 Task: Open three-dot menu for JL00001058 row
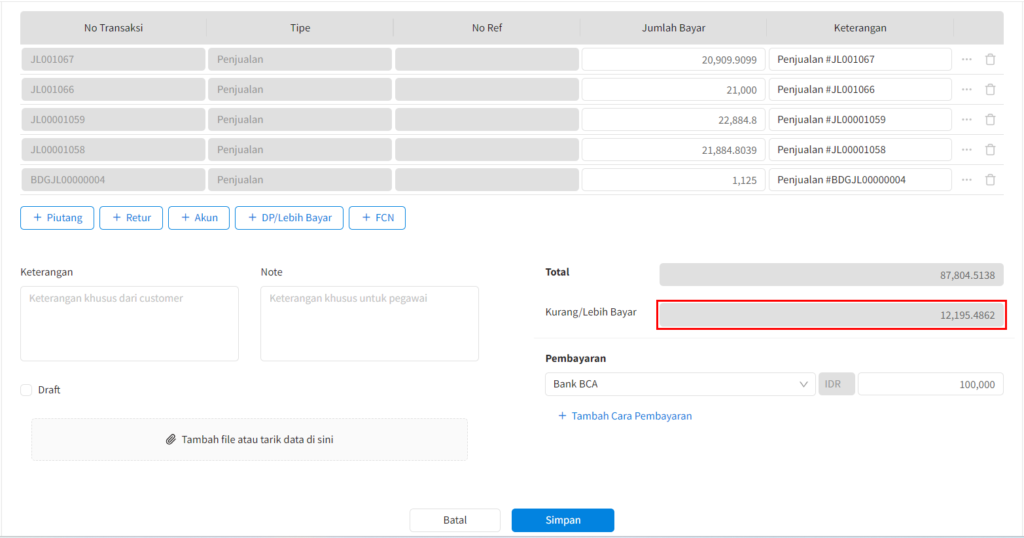tap(967, 150)
